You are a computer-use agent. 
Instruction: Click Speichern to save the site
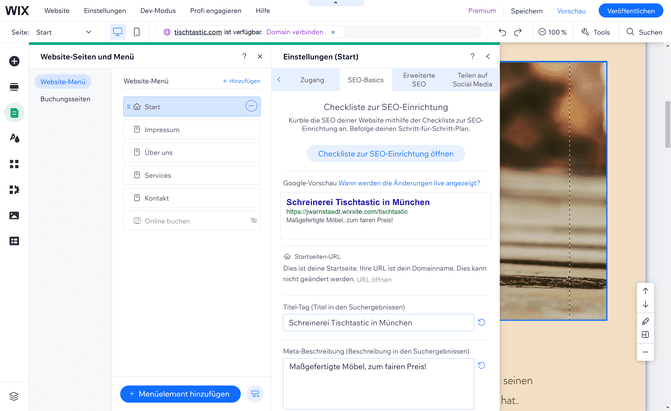tap(526, 11)
